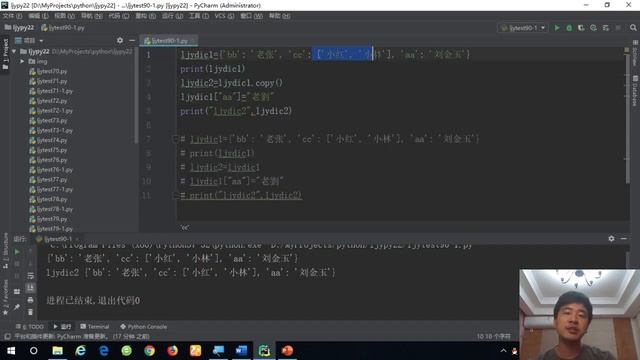
Task: Click the Concurrency diagram run icon in toolbar
Action: point(606,28)
